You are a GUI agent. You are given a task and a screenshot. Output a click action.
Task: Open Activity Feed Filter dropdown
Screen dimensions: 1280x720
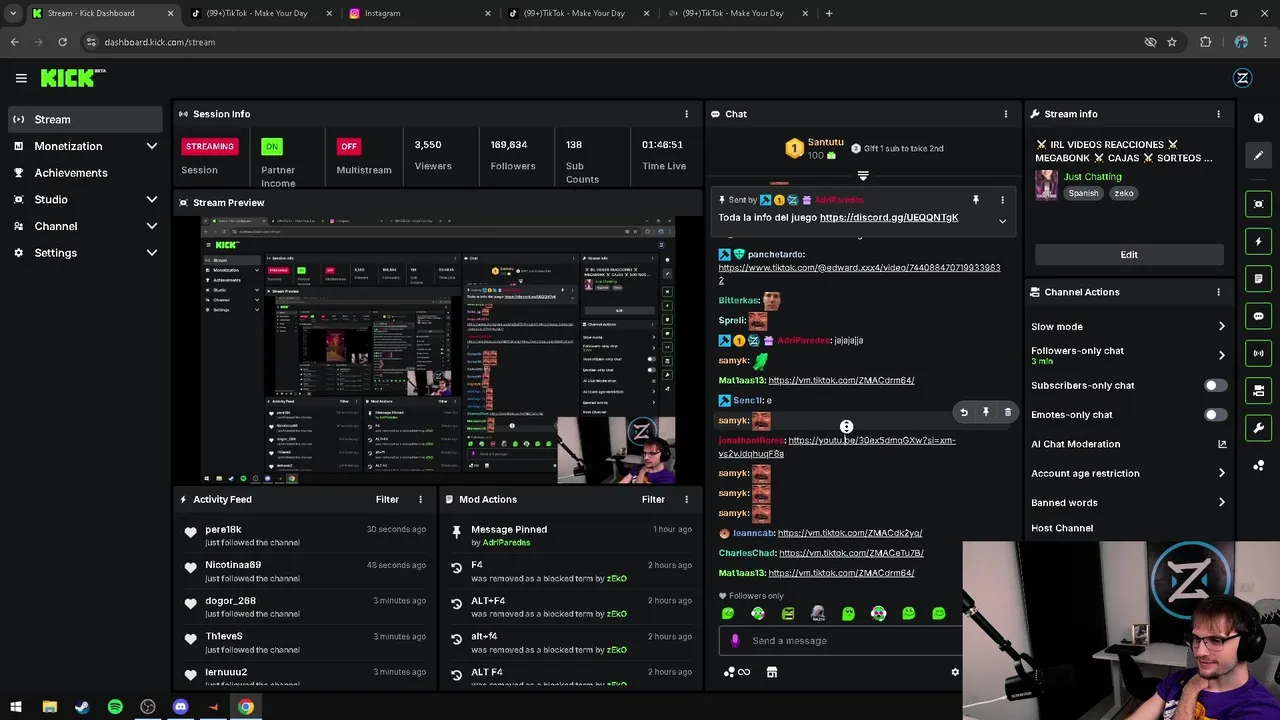(387, 499)
